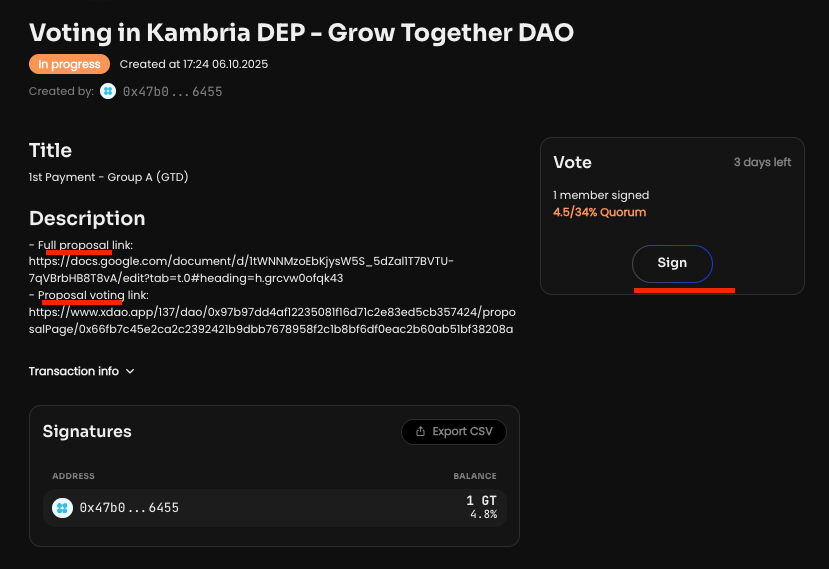Image resolution: width=829 pixels, height=569 pixels.
Task: Expand the Transaction info chevron
Action: 130,372
